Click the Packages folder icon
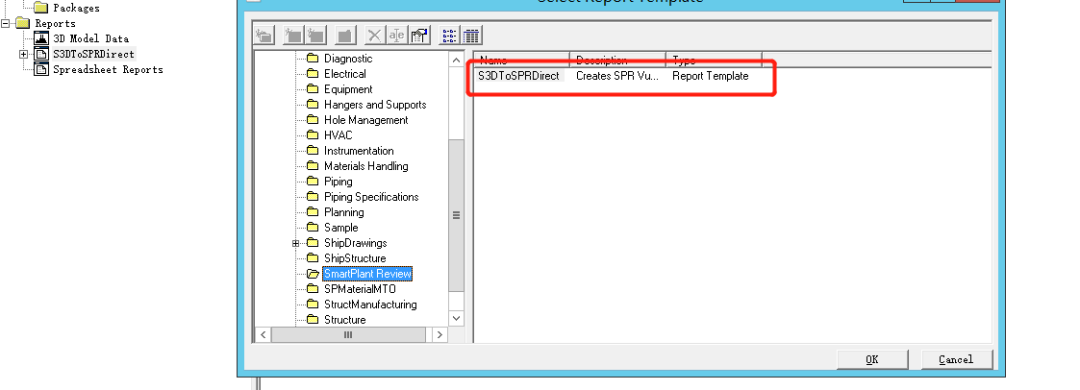 click(41, 8)
